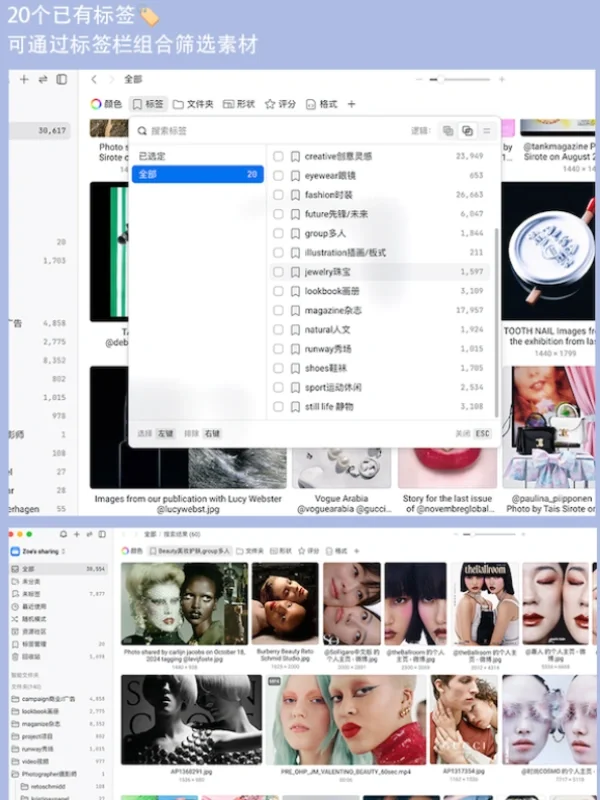Check the magazine杂志 tag checkbox
Viewport: 600px width, 800px height.
pos(278,310)
